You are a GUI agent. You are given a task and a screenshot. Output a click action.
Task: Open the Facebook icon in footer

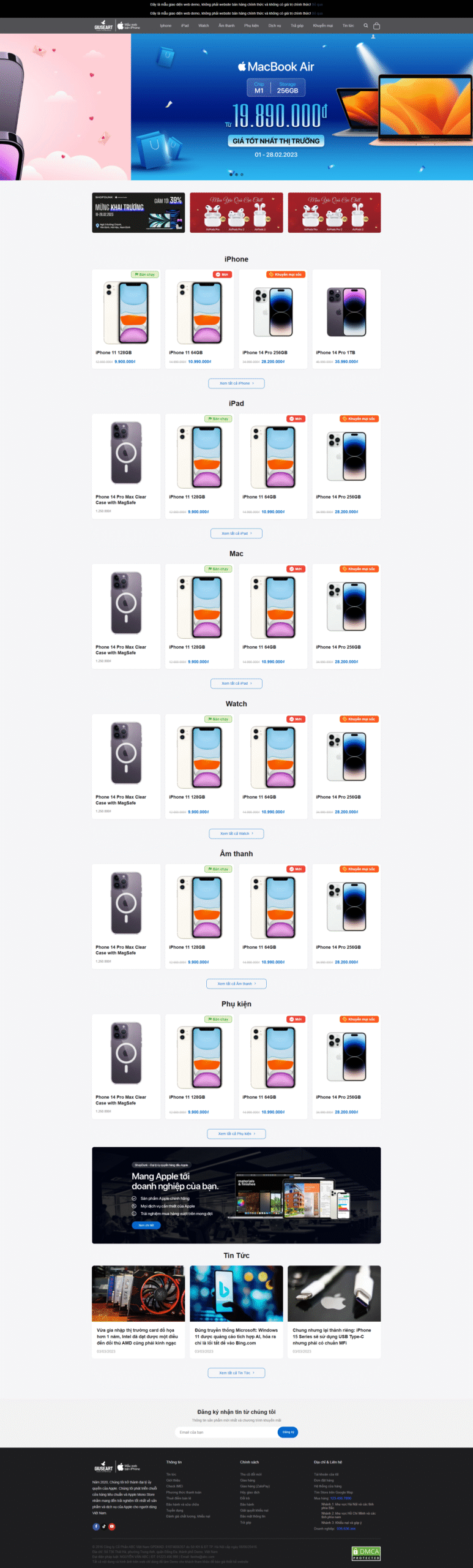(x=96, y=1526)
